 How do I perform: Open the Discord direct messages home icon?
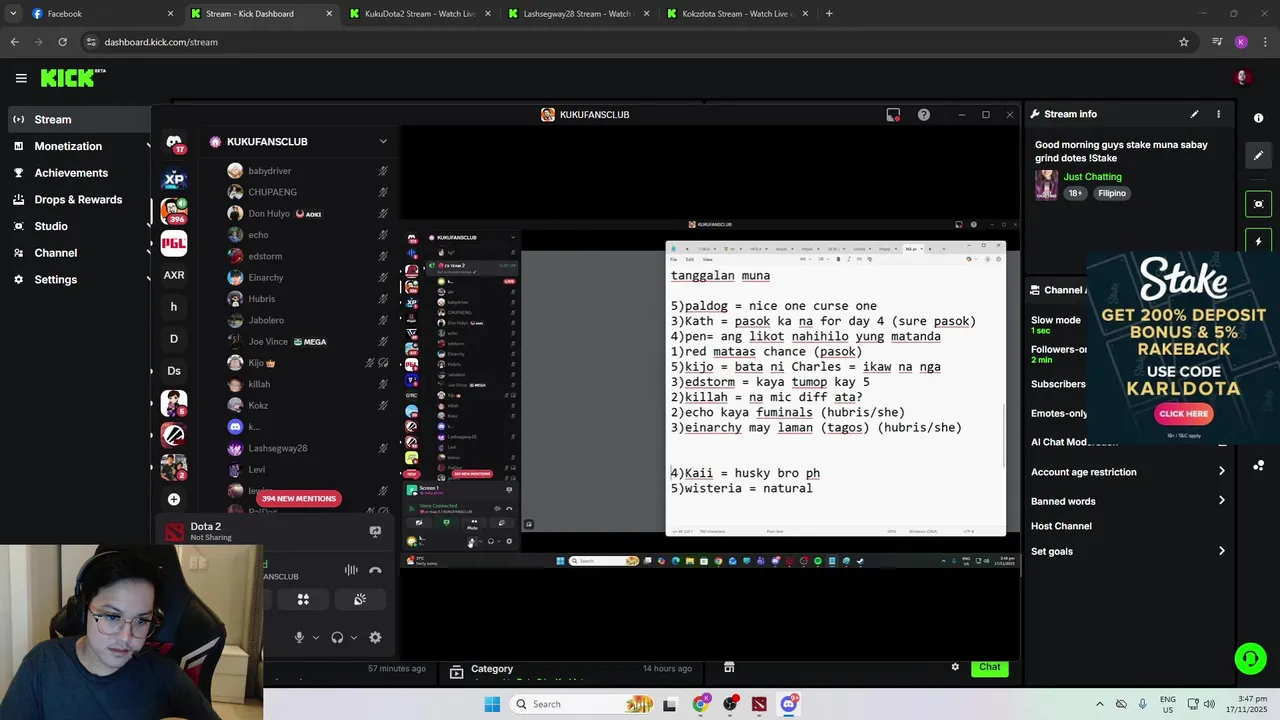174,143
